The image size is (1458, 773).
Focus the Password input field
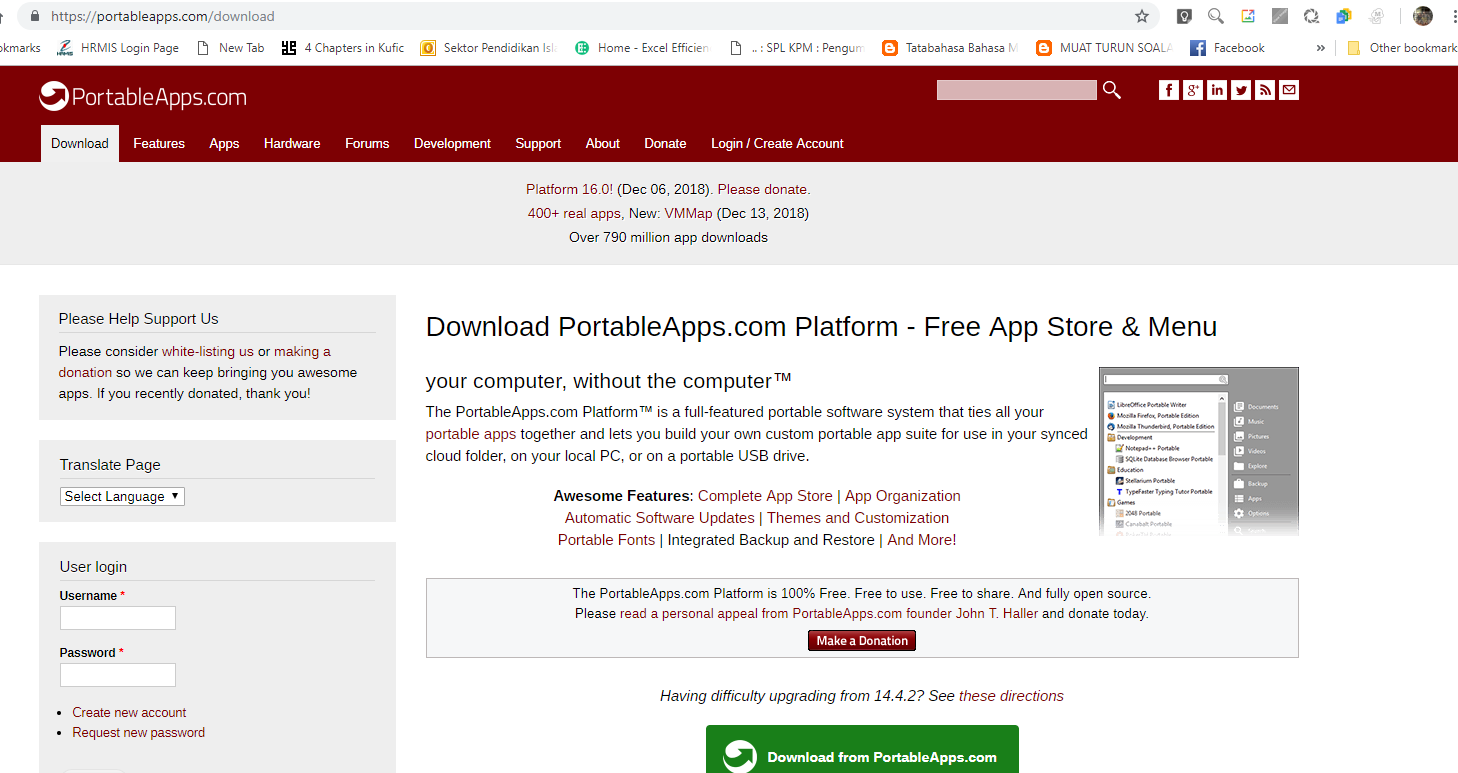pos(118,675)
